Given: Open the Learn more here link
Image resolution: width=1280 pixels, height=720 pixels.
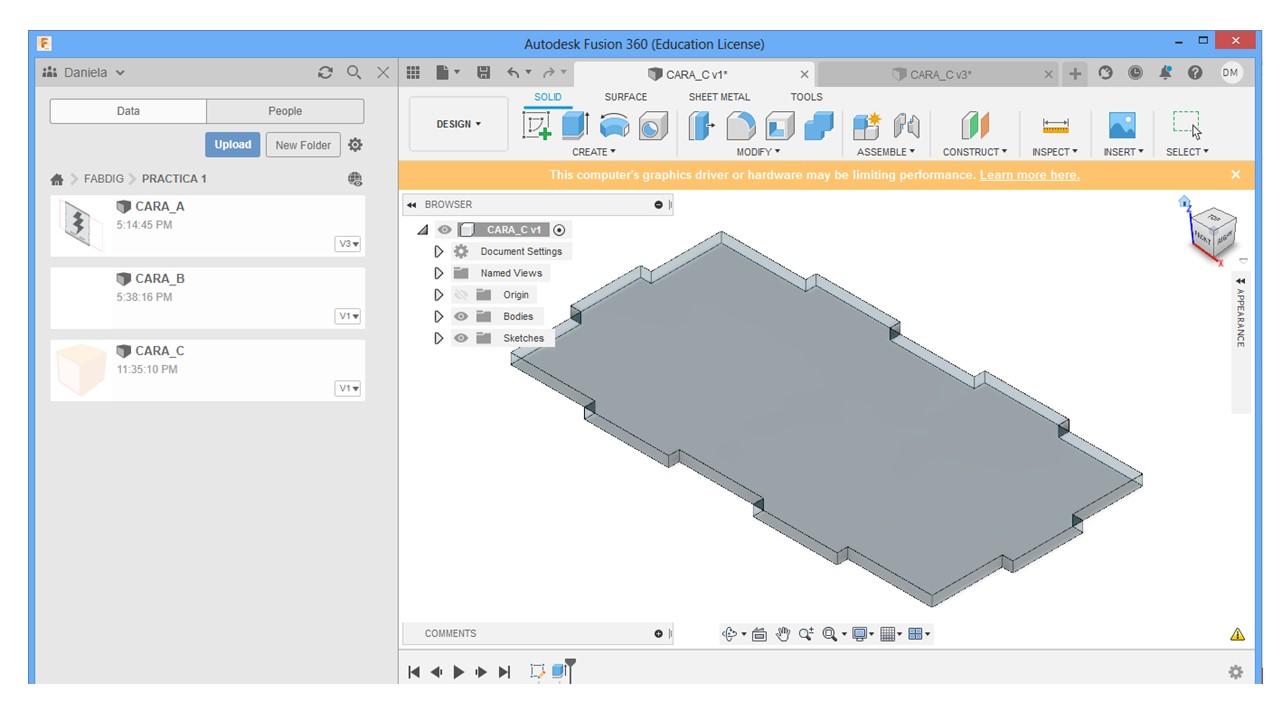Looking at the screenshot, I should pyautogui.click(x=1029, y=175).
